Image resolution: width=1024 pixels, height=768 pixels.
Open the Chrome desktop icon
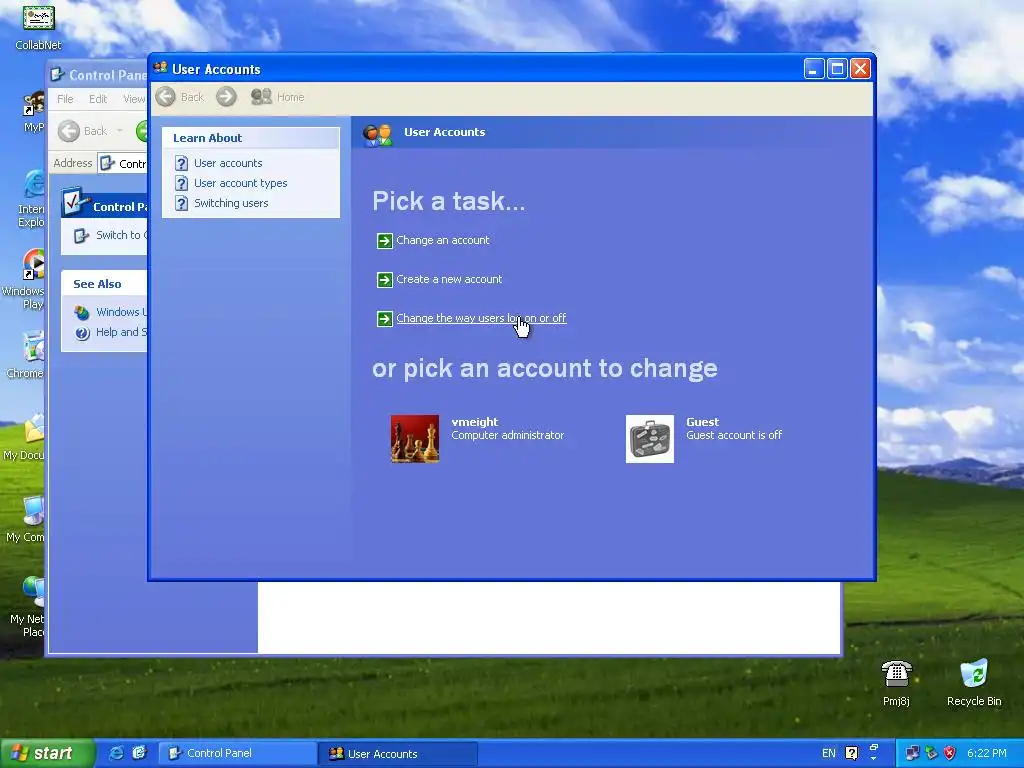[x=26, y=356]
